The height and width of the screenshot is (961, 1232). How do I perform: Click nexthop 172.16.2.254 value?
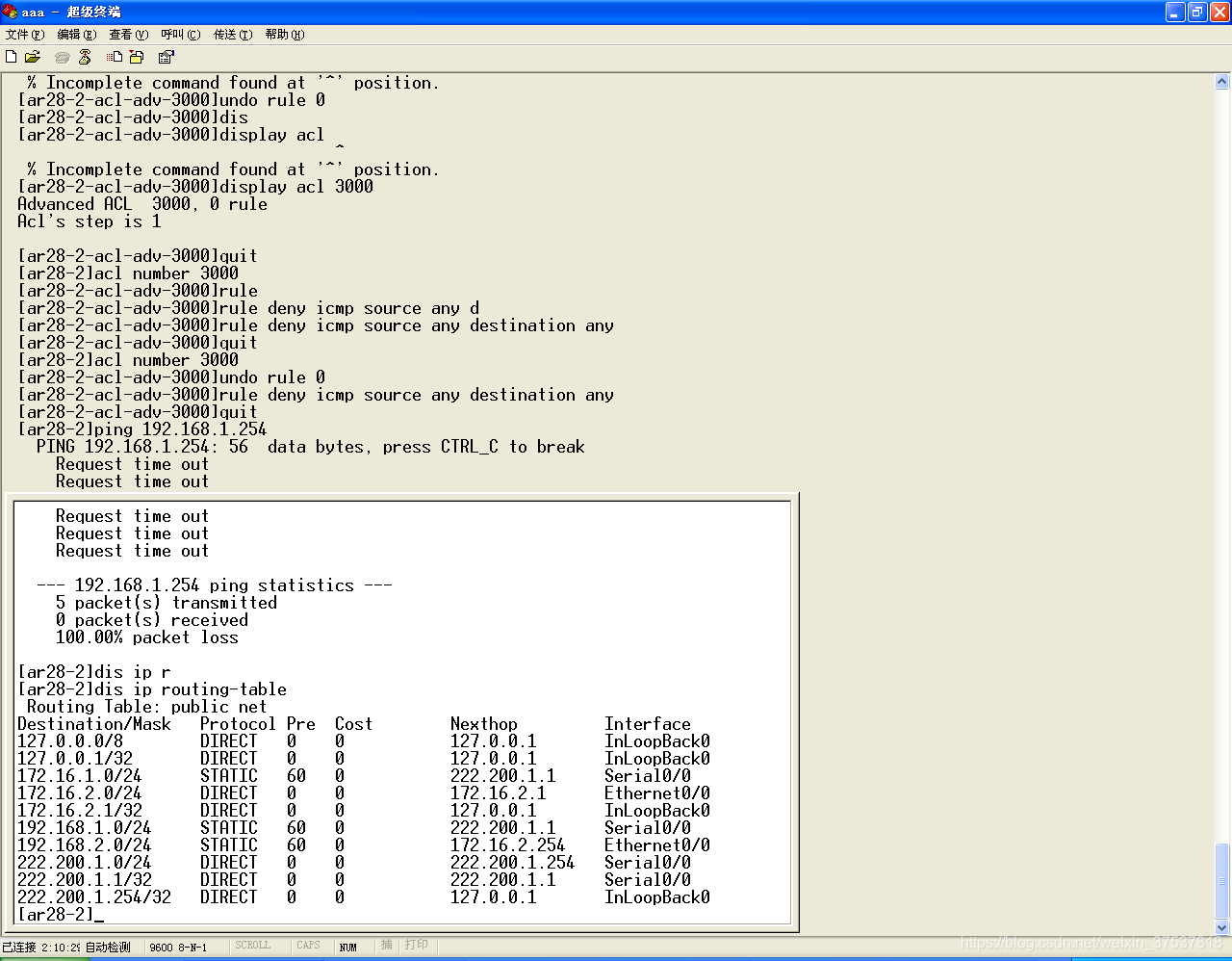point(508,845)
